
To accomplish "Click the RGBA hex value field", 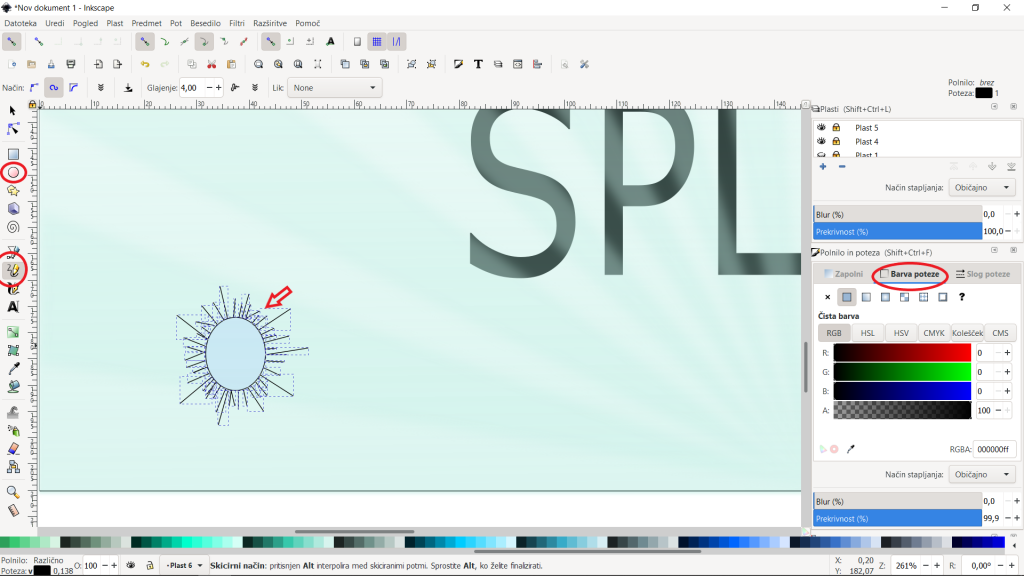I will [994, 449].
